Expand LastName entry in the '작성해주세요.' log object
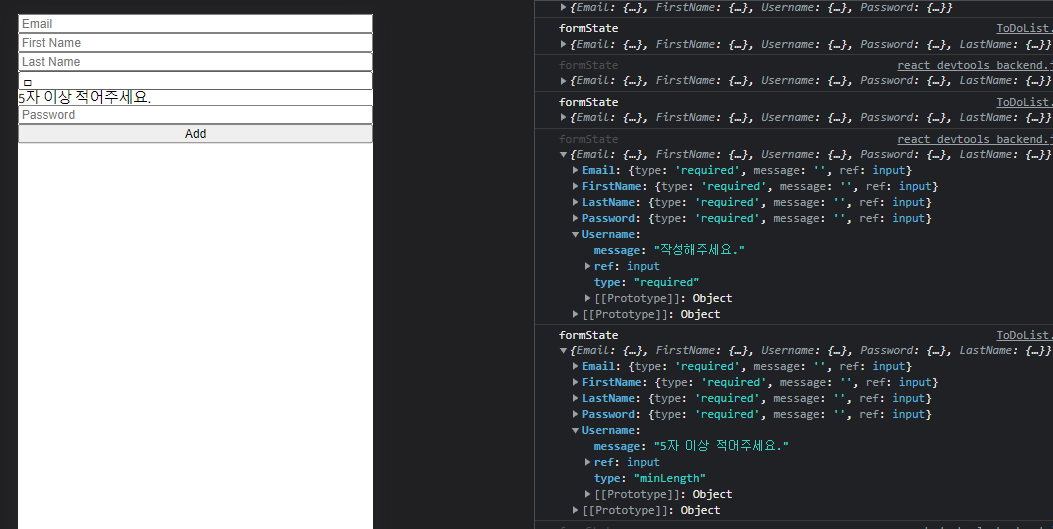The image size is (1053, 529). point(576,202)
